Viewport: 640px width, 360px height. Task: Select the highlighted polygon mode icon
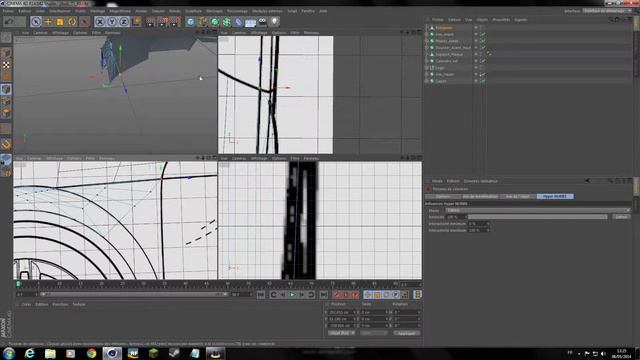click(6, 89)
